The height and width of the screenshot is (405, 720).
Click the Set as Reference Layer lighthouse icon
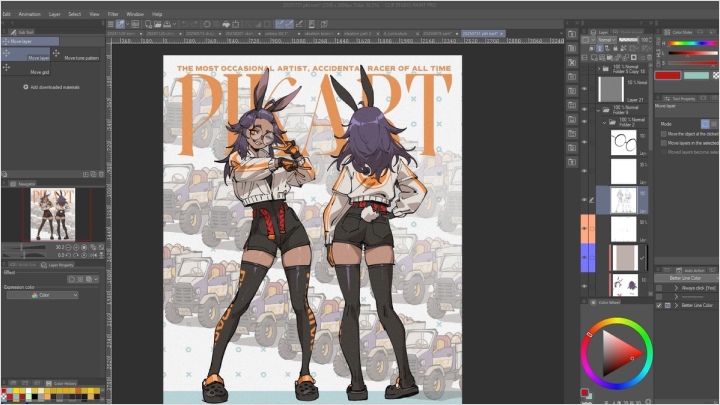point(600,48)
